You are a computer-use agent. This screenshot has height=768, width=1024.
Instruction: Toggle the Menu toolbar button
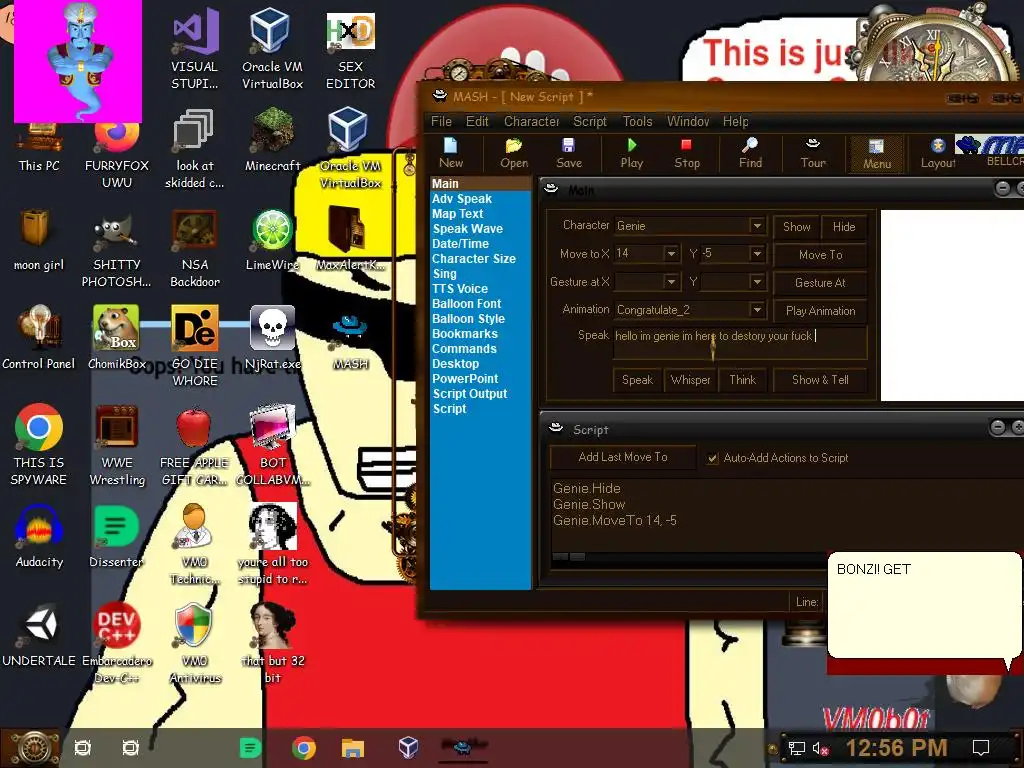876,154
